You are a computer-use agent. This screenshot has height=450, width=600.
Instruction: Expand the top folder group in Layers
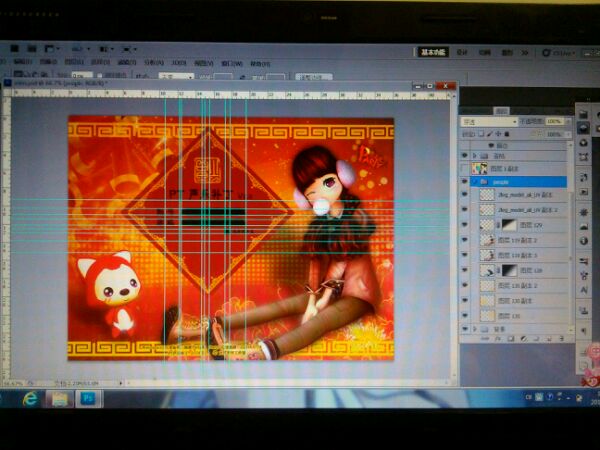[x=475, y=156]
